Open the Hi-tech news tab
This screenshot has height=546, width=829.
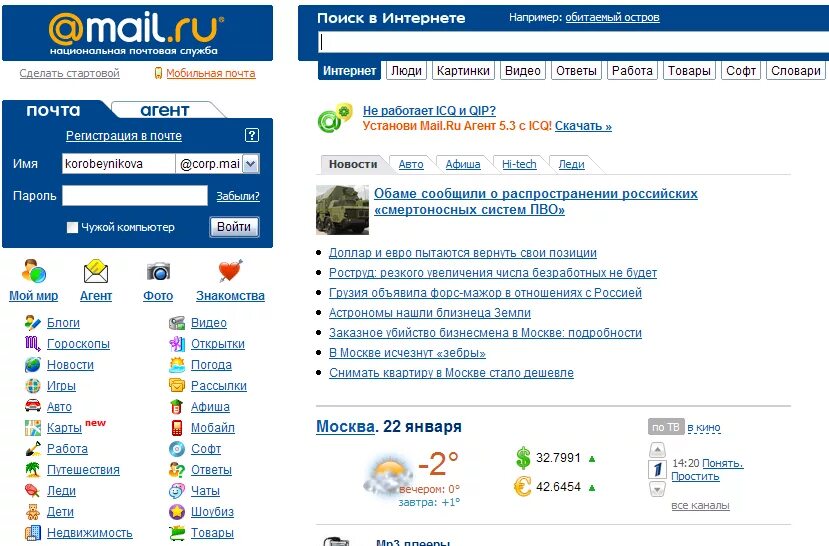[x=519, y=164]
